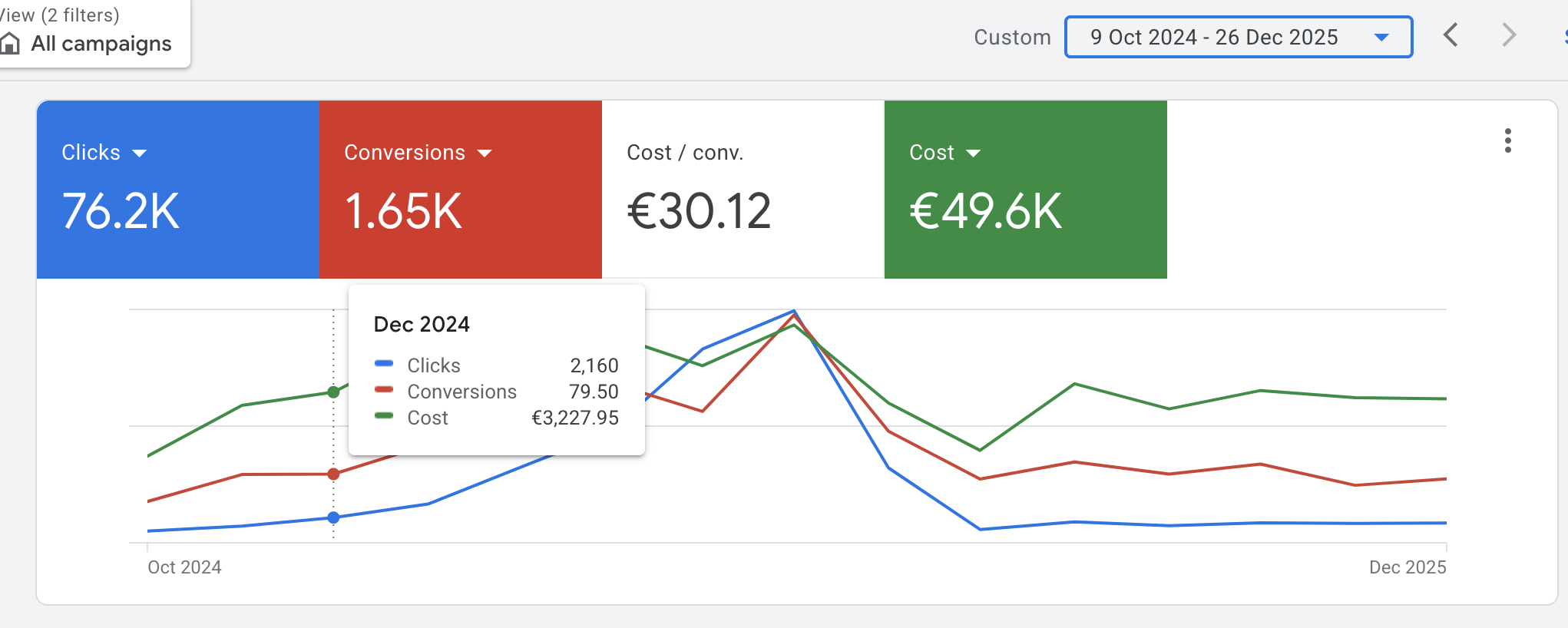Screen dimensions: 1568x628
Task: Select the All campaigns view label
Action: point(101,44)
